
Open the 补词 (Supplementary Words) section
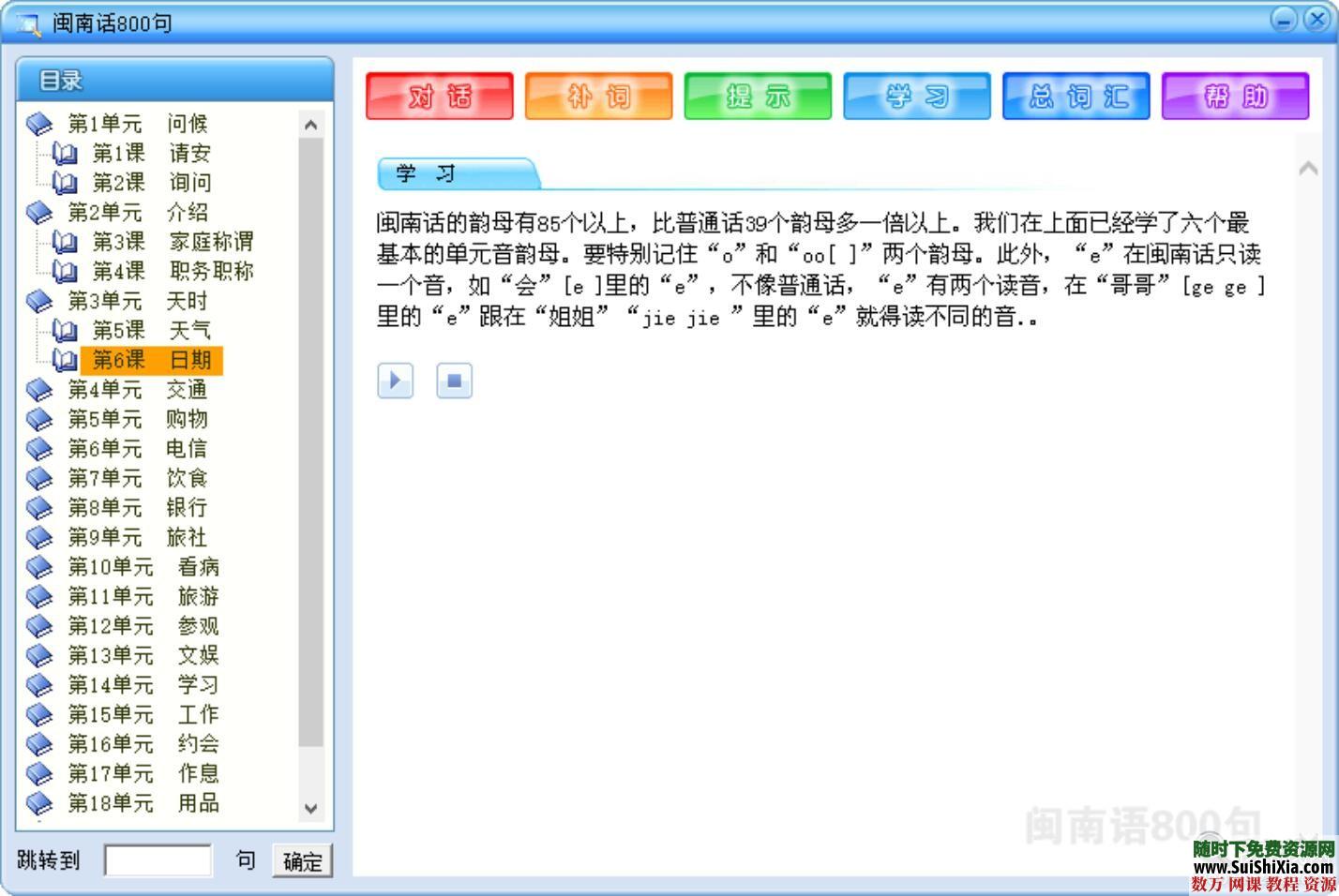pos(598,96)
